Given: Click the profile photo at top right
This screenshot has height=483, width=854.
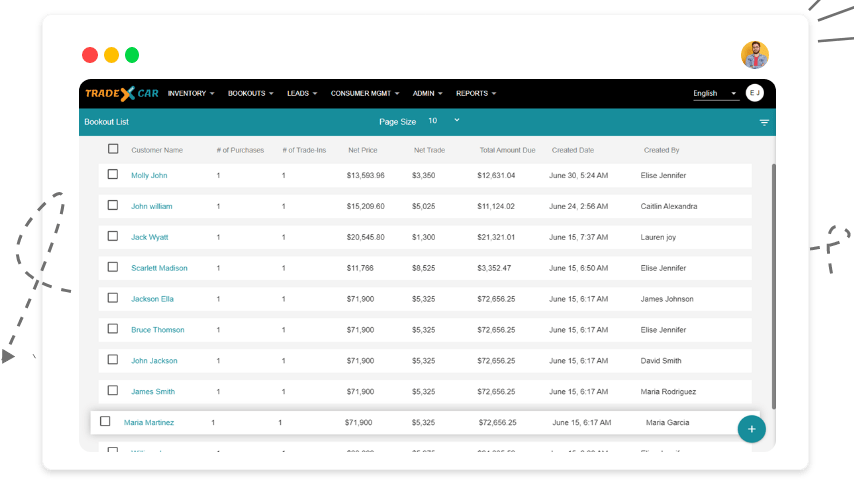Looking at the screenshot, I should tap(755, 55).
